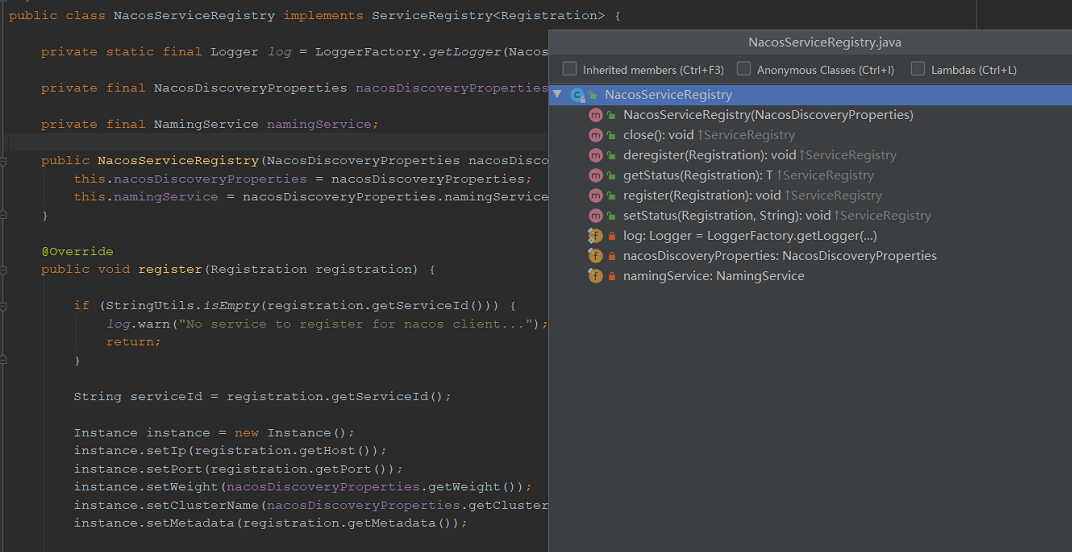Viewport: 1072px width, 552px height.
Task: Click LoggerFactory in the log field declaration
Action: click(x=367, y=52)
